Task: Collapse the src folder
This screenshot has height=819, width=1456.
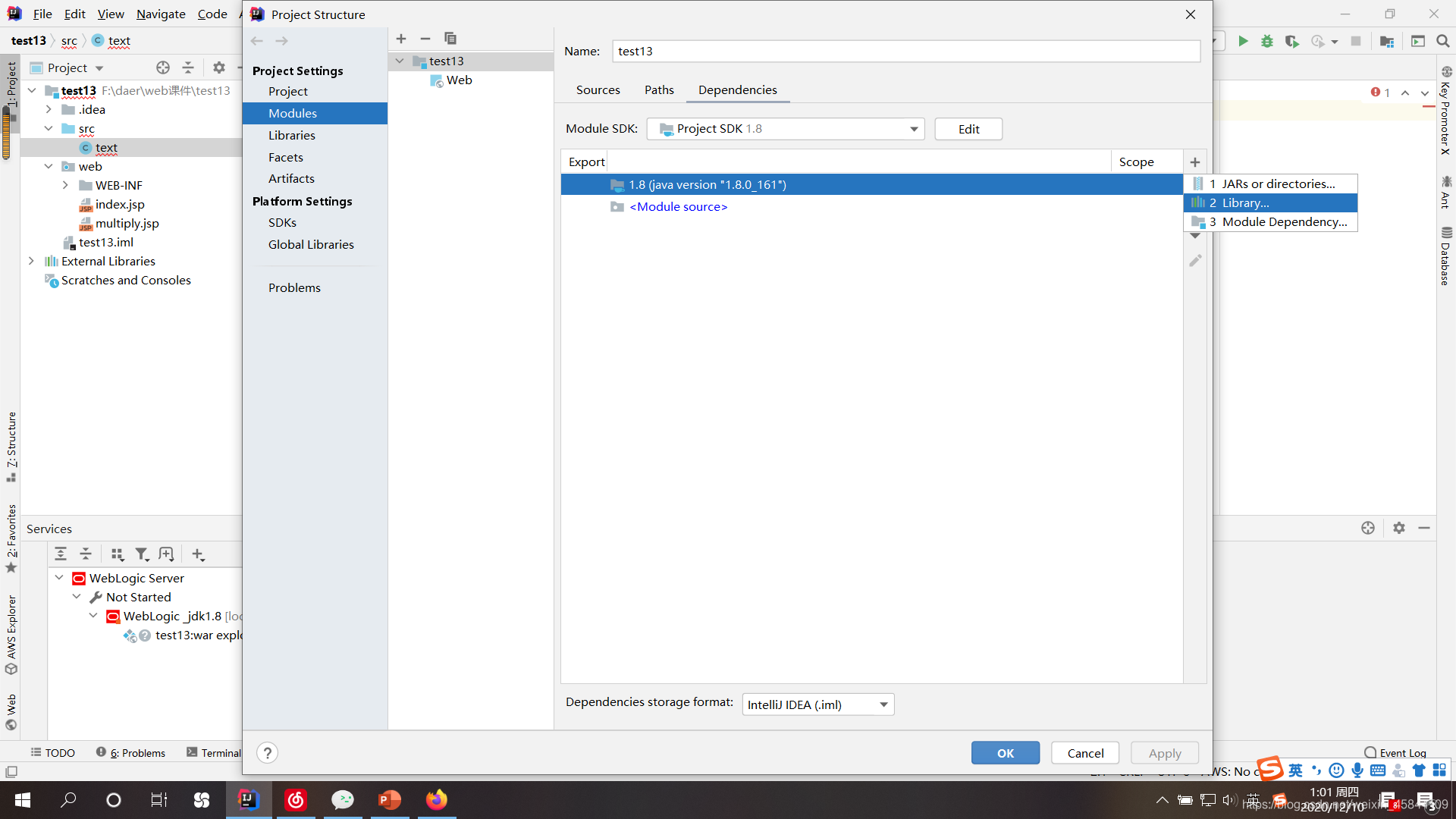Action: [x=49, y=129]
